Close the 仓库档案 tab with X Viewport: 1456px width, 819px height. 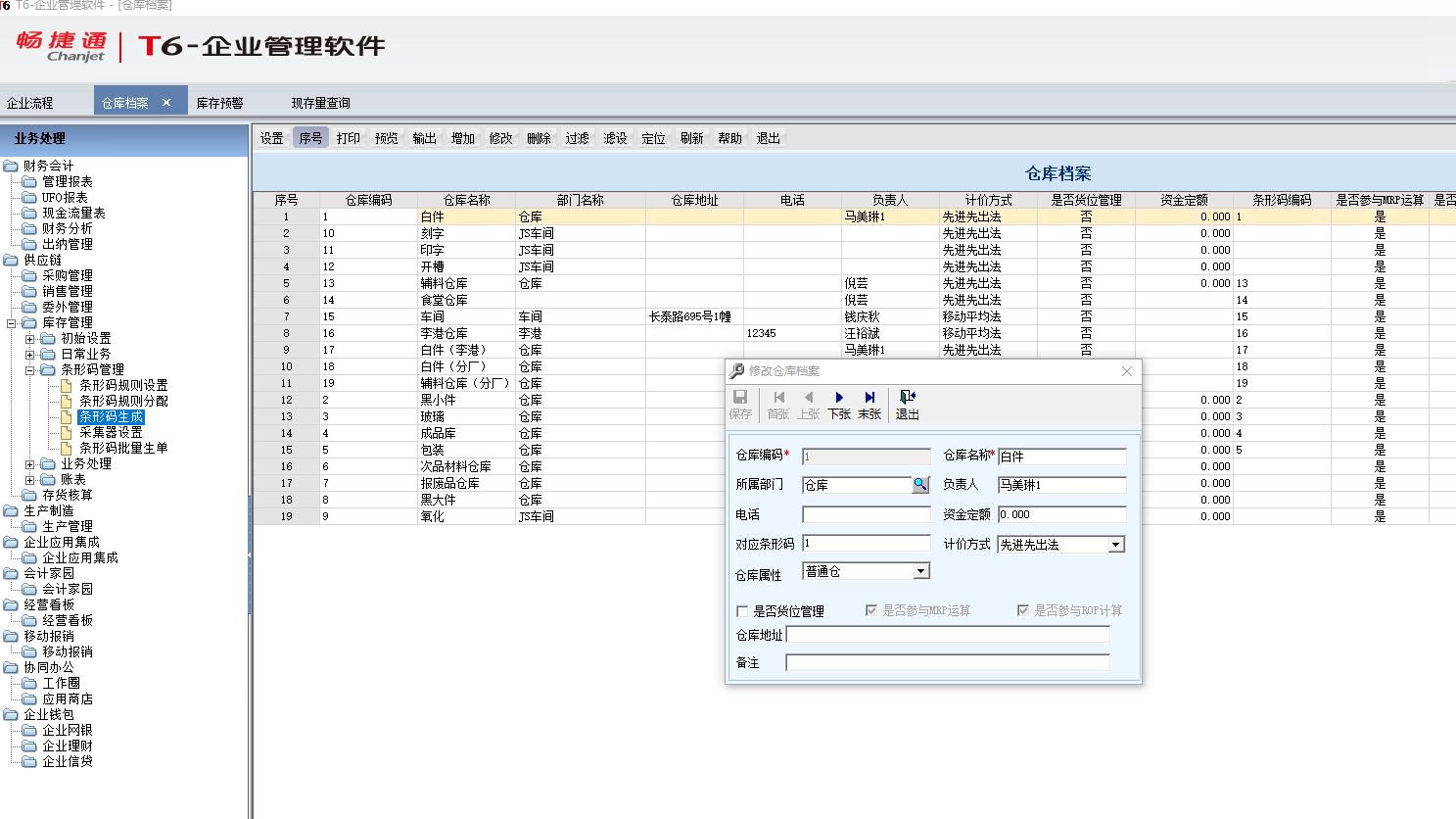166,102
